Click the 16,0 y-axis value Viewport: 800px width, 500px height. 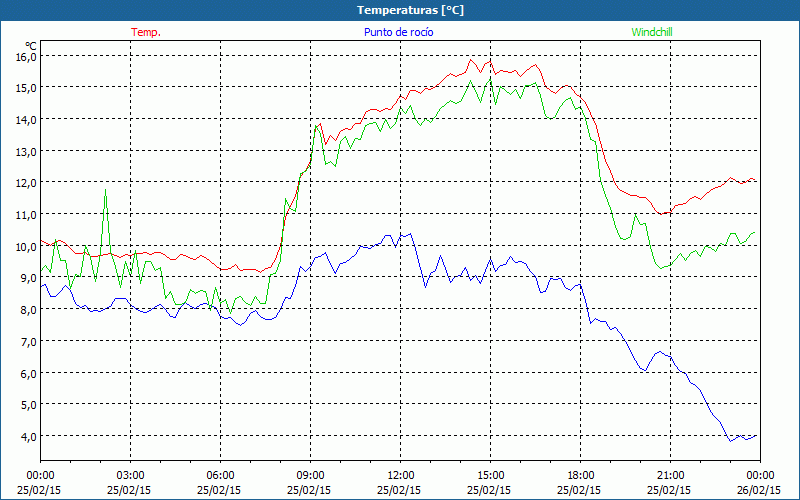tap(26, 57)
